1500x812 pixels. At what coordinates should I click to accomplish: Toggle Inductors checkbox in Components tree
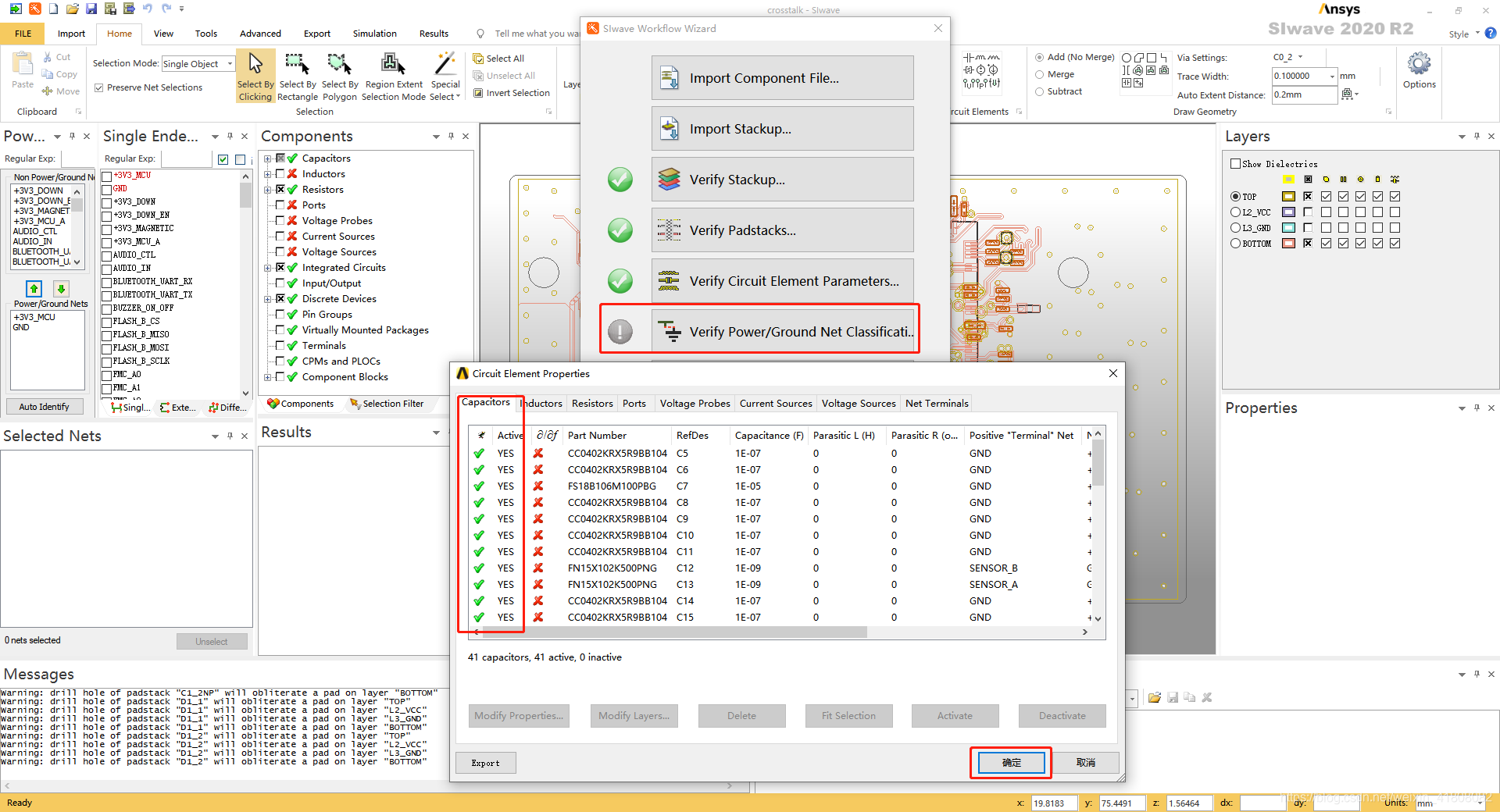pos(280,174)
